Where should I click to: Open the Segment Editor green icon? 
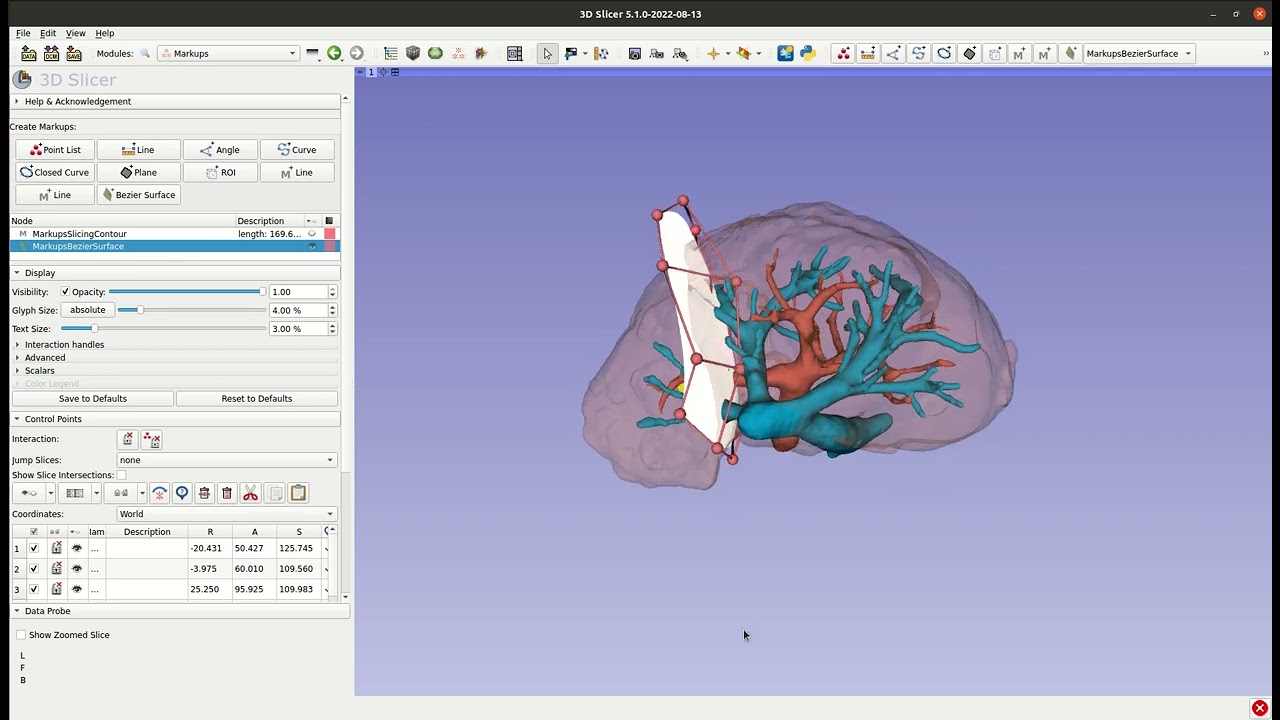click(435, 53)
